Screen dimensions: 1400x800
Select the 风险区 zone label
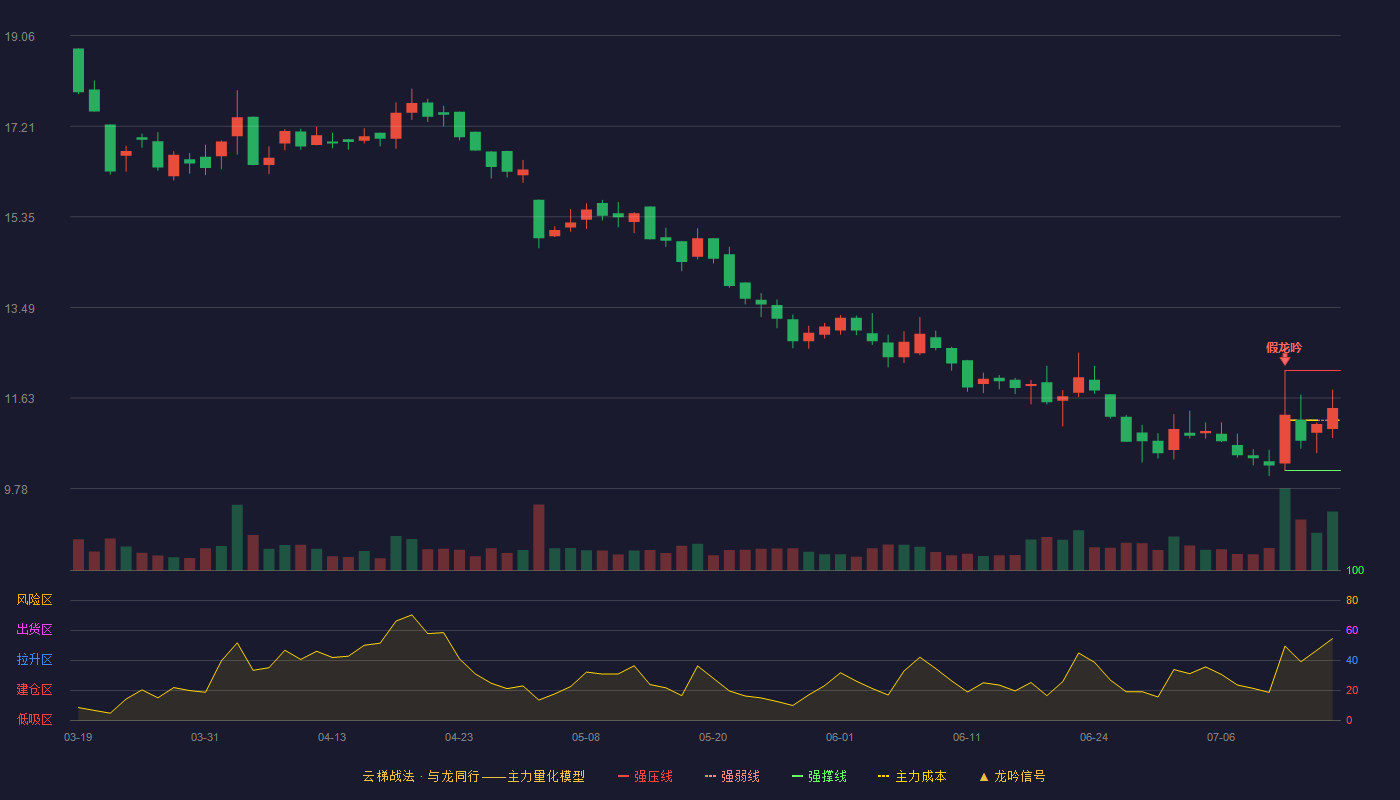click(34, 600)
